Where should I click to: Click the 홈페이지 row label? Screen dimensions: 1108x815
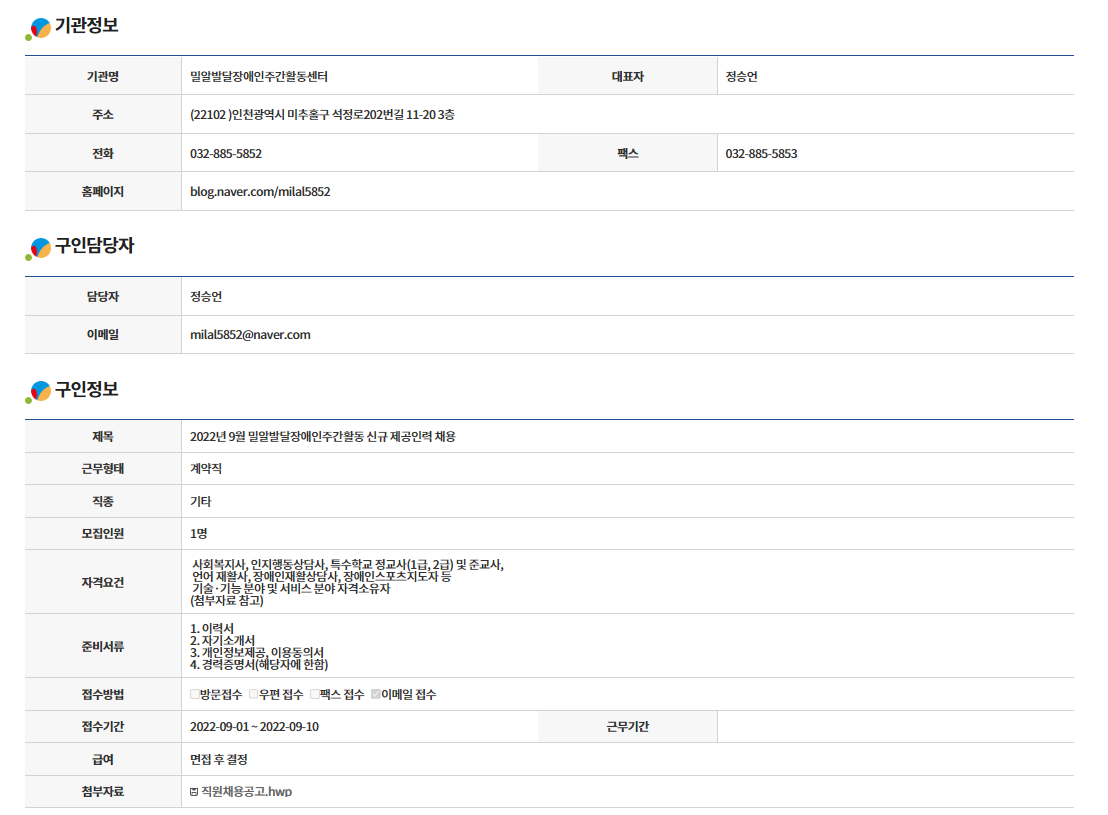(102, 192)
